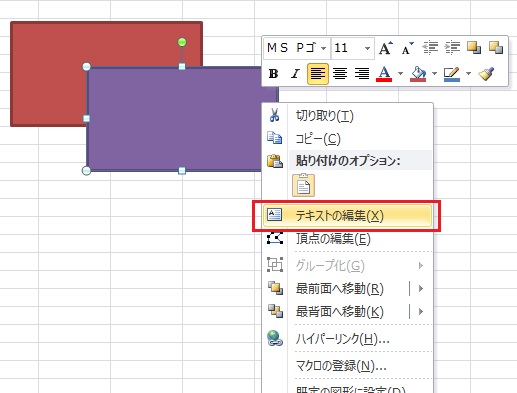Click the copy pages icon
Screen dimensions: 517x393
(x=275, y=138)
